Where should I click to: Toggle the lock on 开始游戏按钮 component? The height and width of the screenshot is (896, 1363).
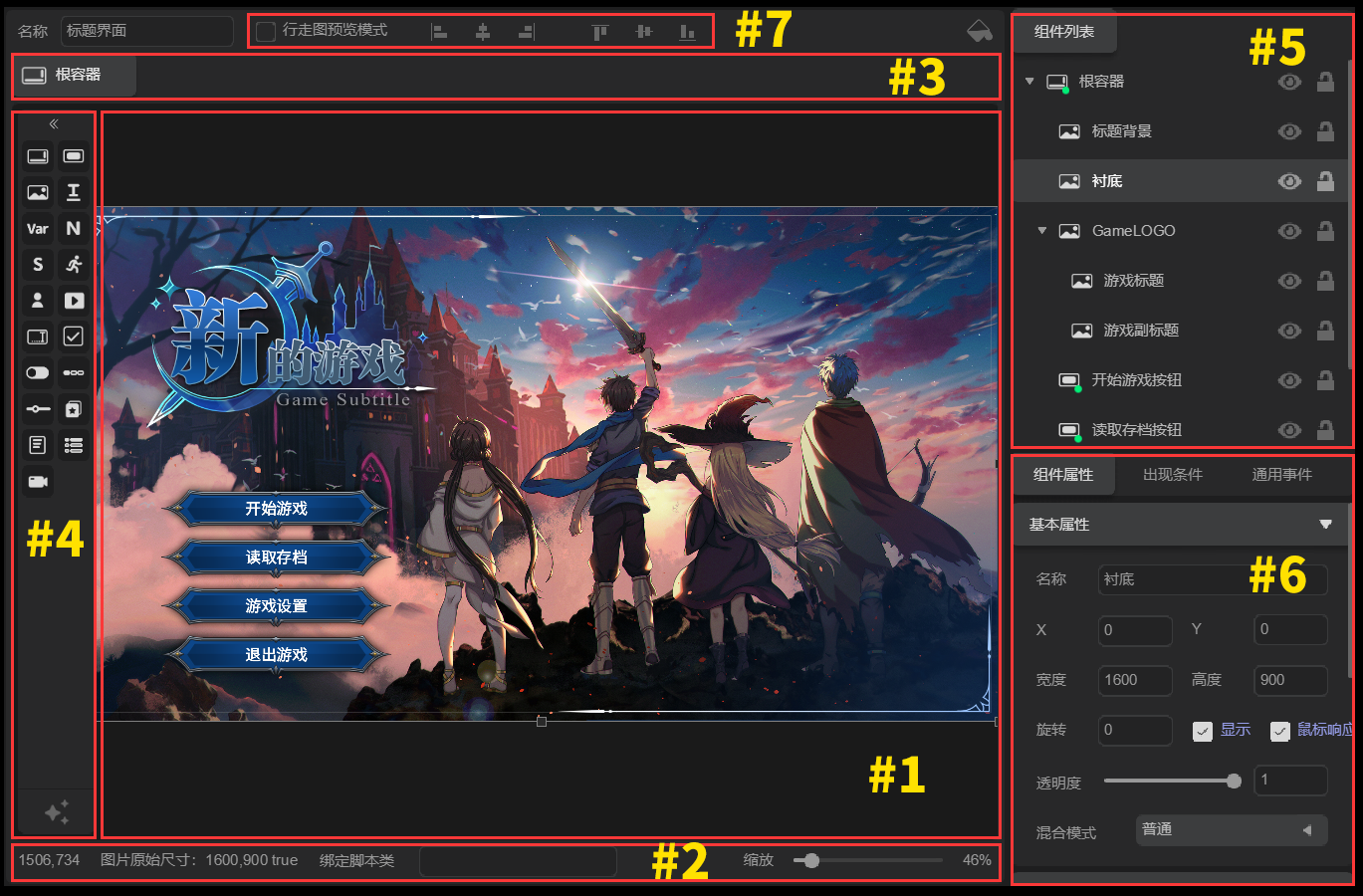(x=1325, y=380)
